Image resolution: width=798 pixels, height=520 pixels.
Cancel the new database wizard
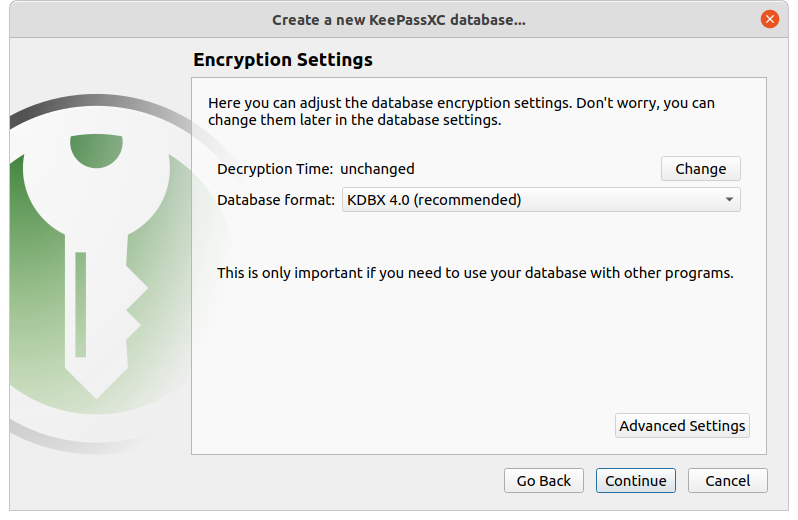[727, 481]
